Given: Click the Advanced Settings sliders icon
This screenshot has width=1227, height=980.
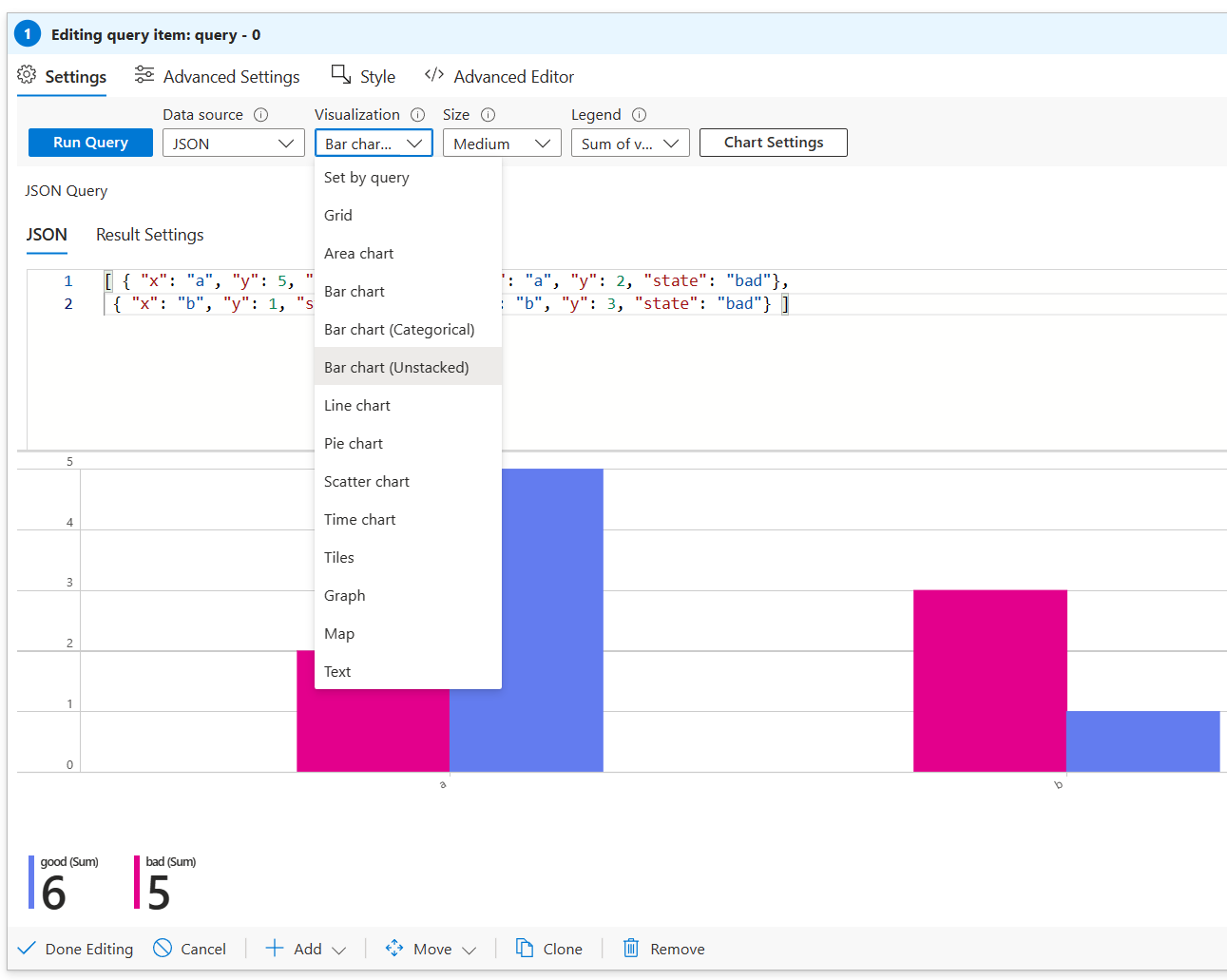Looking at the screenshot, I should [144, 74].
